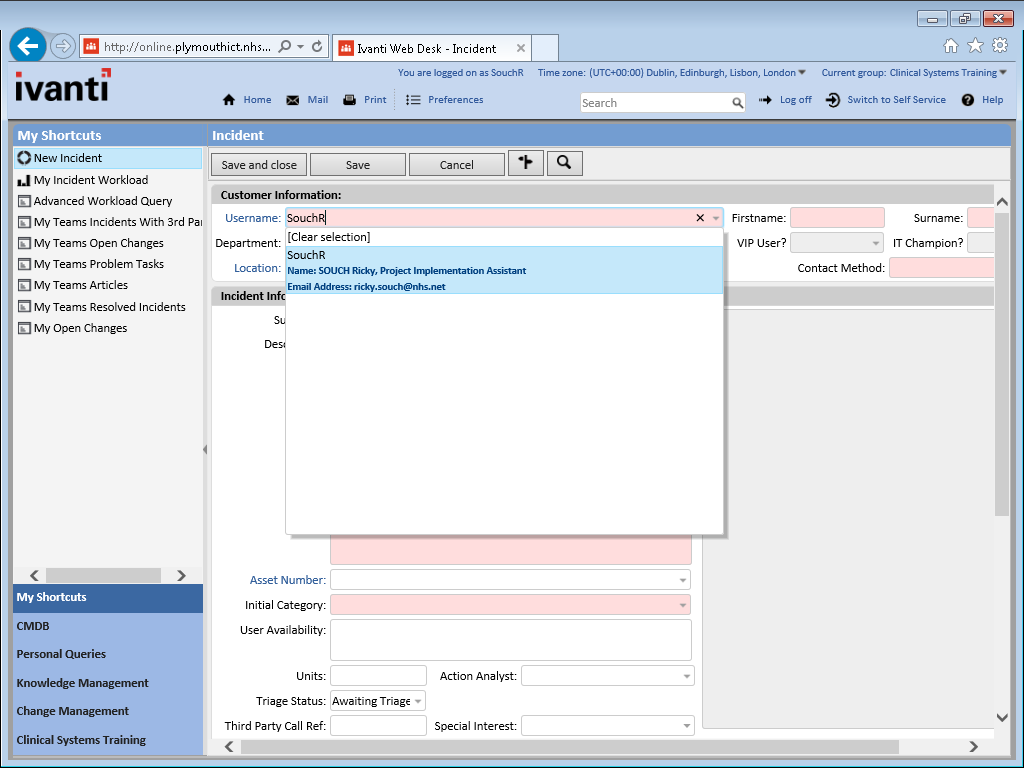This screenshot has width=1024, height=768.
Task: Open the Knowledge Management section
Action: [x=108, y=683]
